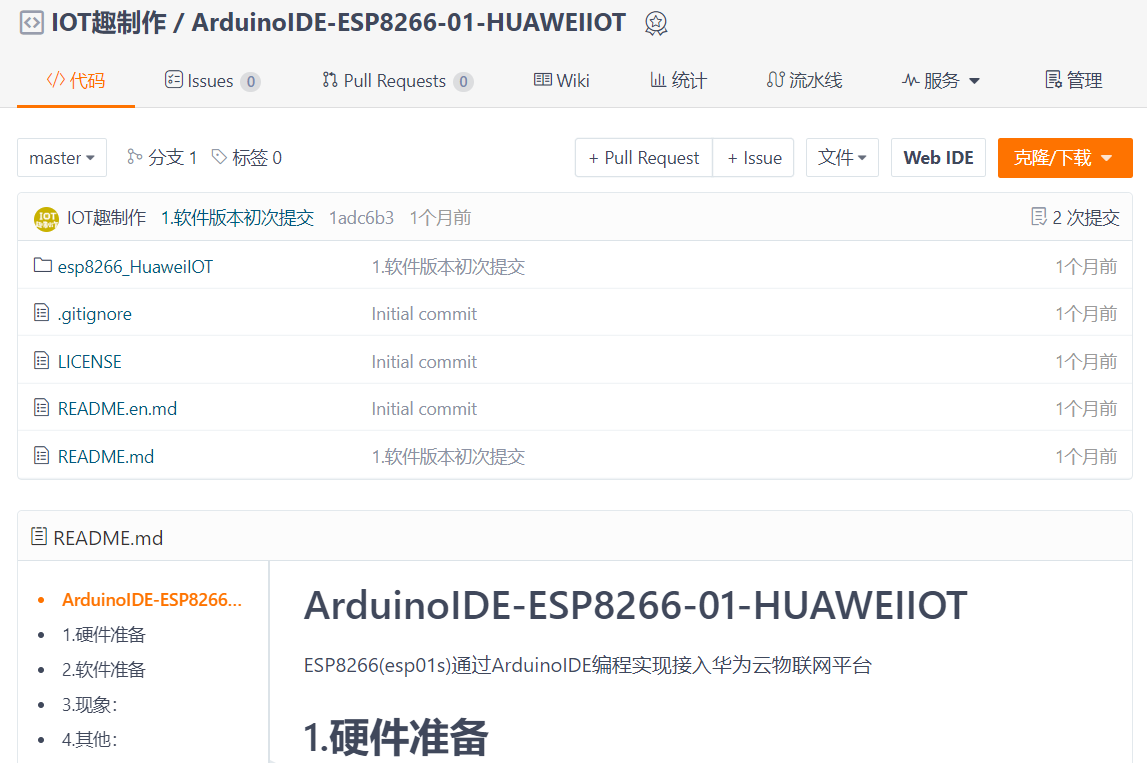This screenshot has height=763, width=1147.
Task: Launch the Web IDE
Action: point(939,157)
